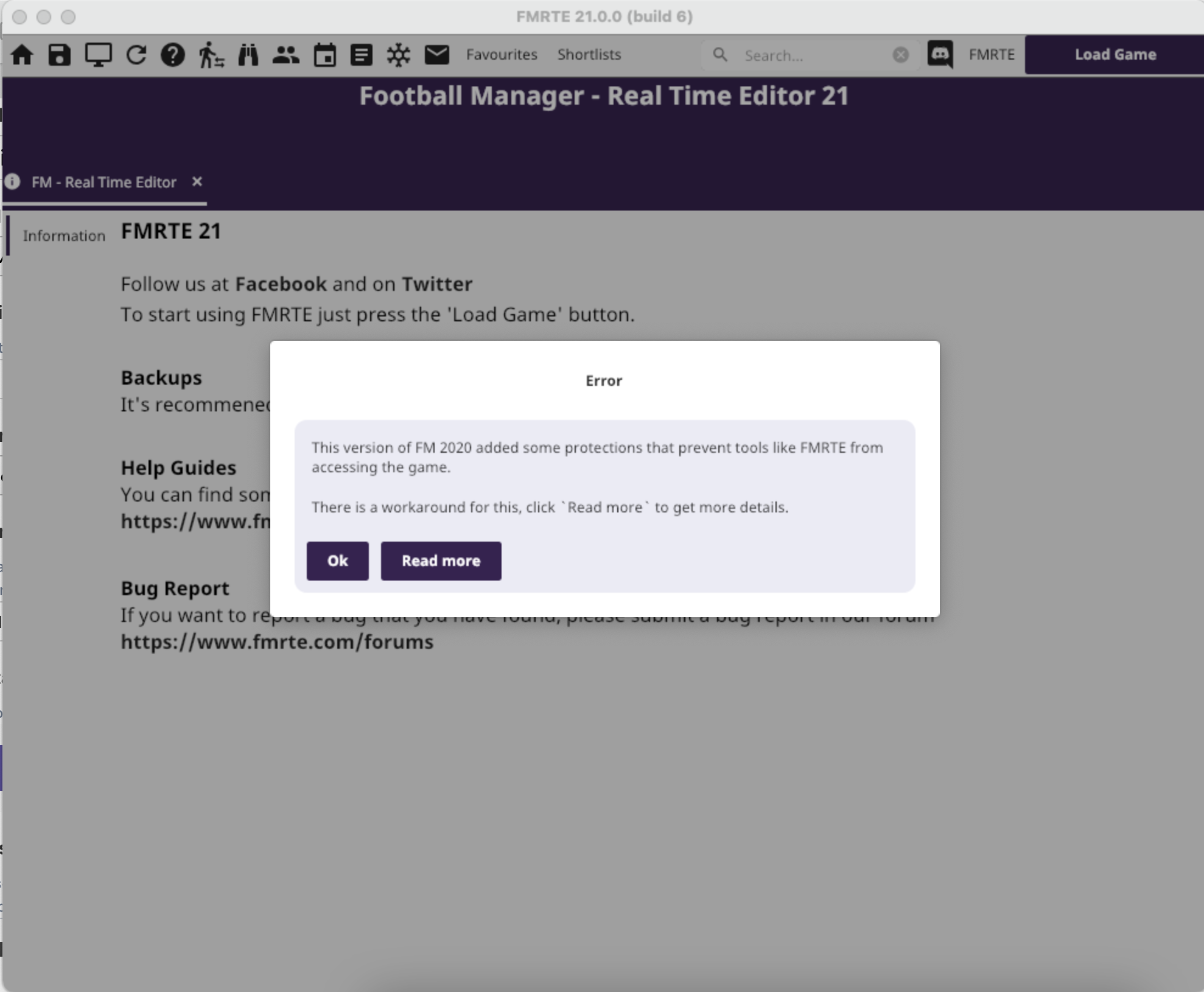Open the scouting binoculars icon

click(x=248, y=55)
